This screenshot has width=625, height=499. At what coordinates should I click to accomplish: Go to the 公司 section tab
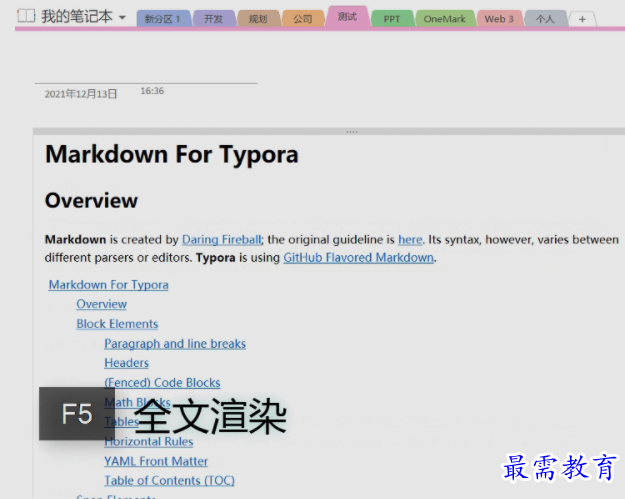(303, 19)
